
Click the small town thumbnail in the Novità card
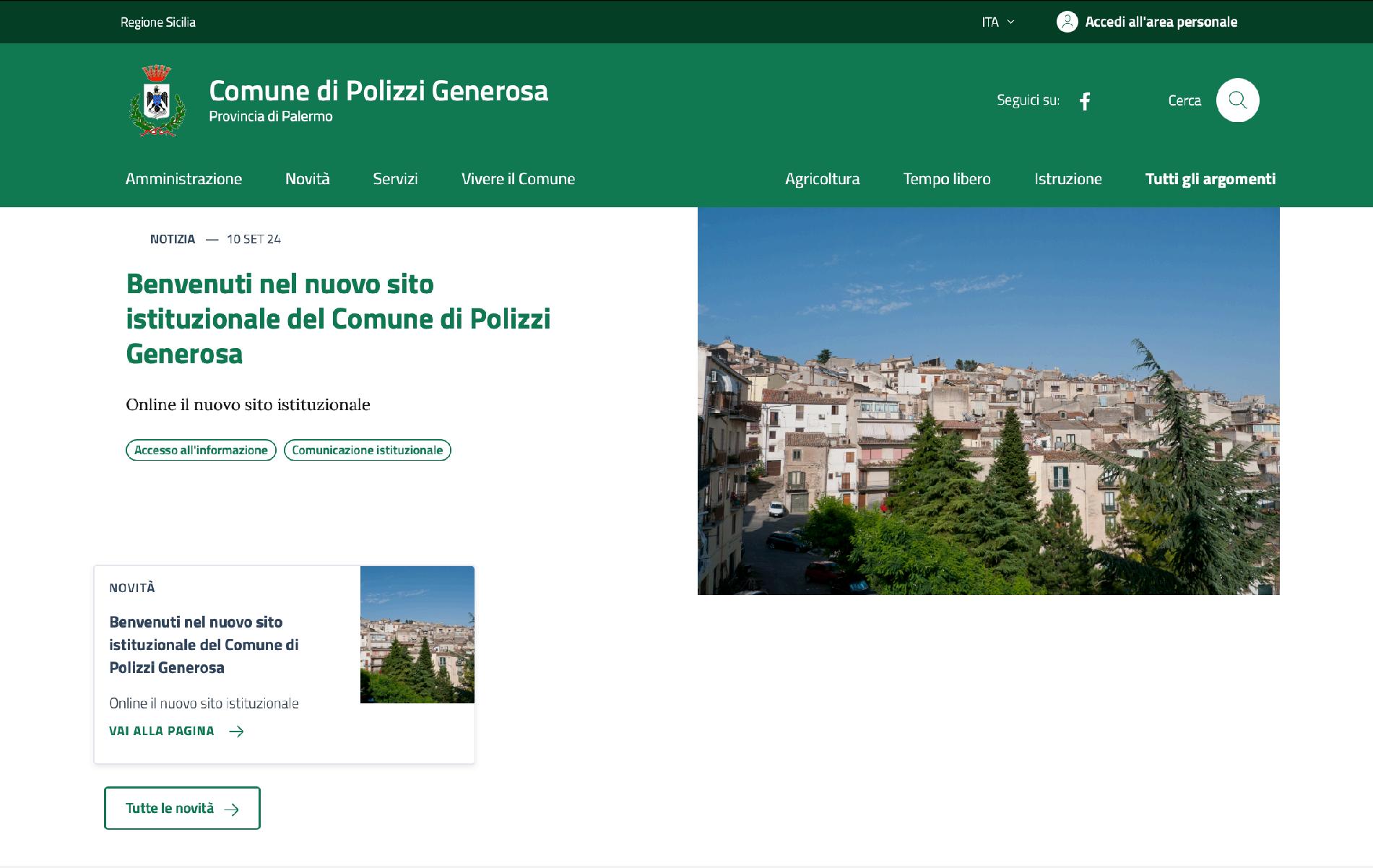(417, 635)
